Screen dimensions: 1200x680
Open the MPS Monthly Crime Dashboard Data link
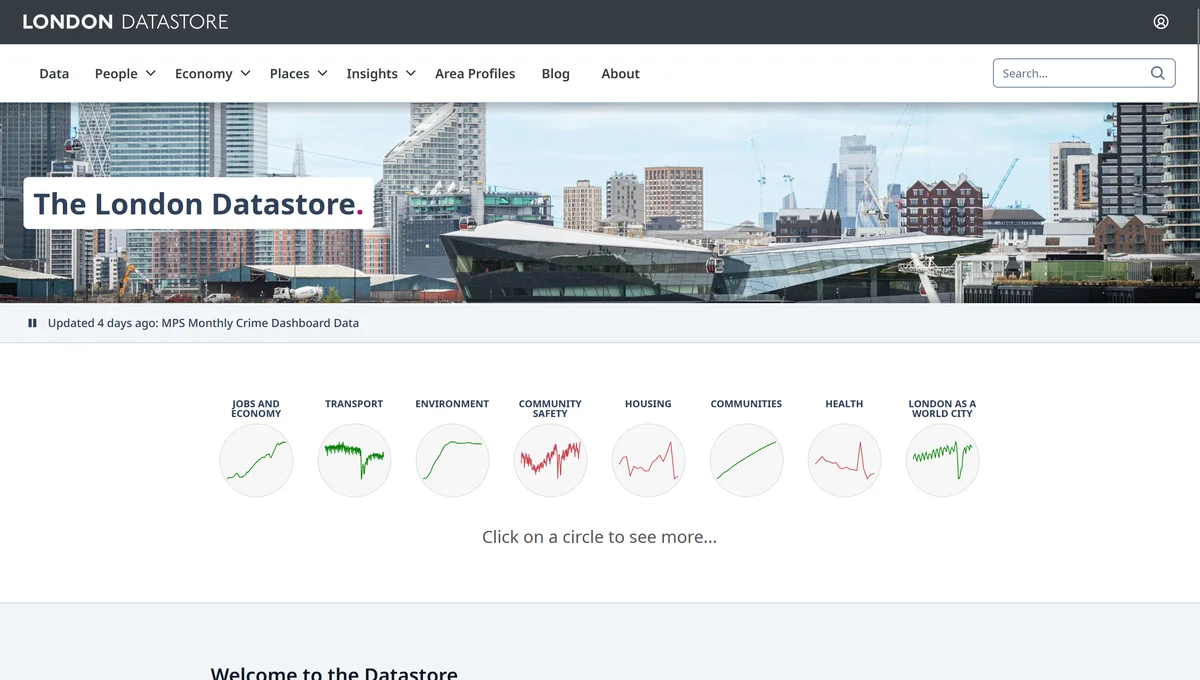click(260, 323)
